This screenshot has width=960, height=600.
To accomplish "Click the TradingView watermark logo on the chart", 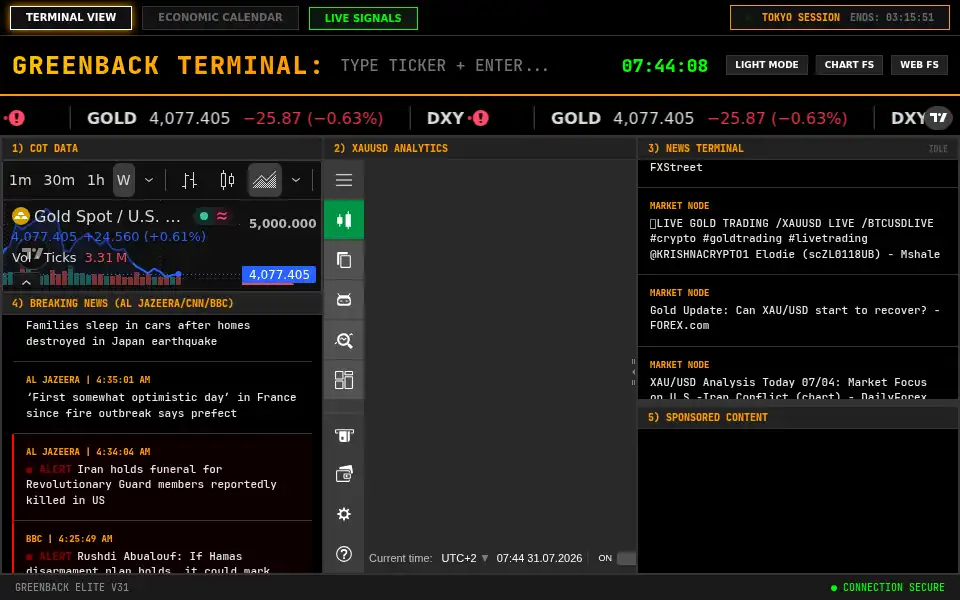I will click(x=32, y=253).
